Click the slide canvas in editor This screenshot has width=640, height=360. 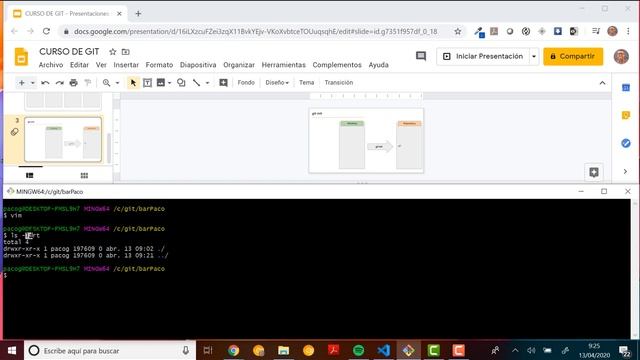pyautogui.click(x=366, y=141)
